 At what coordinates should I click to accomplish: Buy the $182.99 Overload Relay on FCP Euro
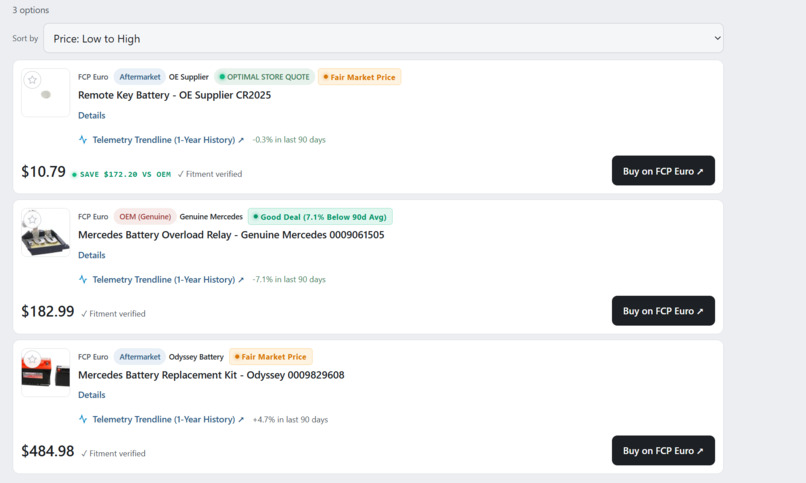(663, 310)
